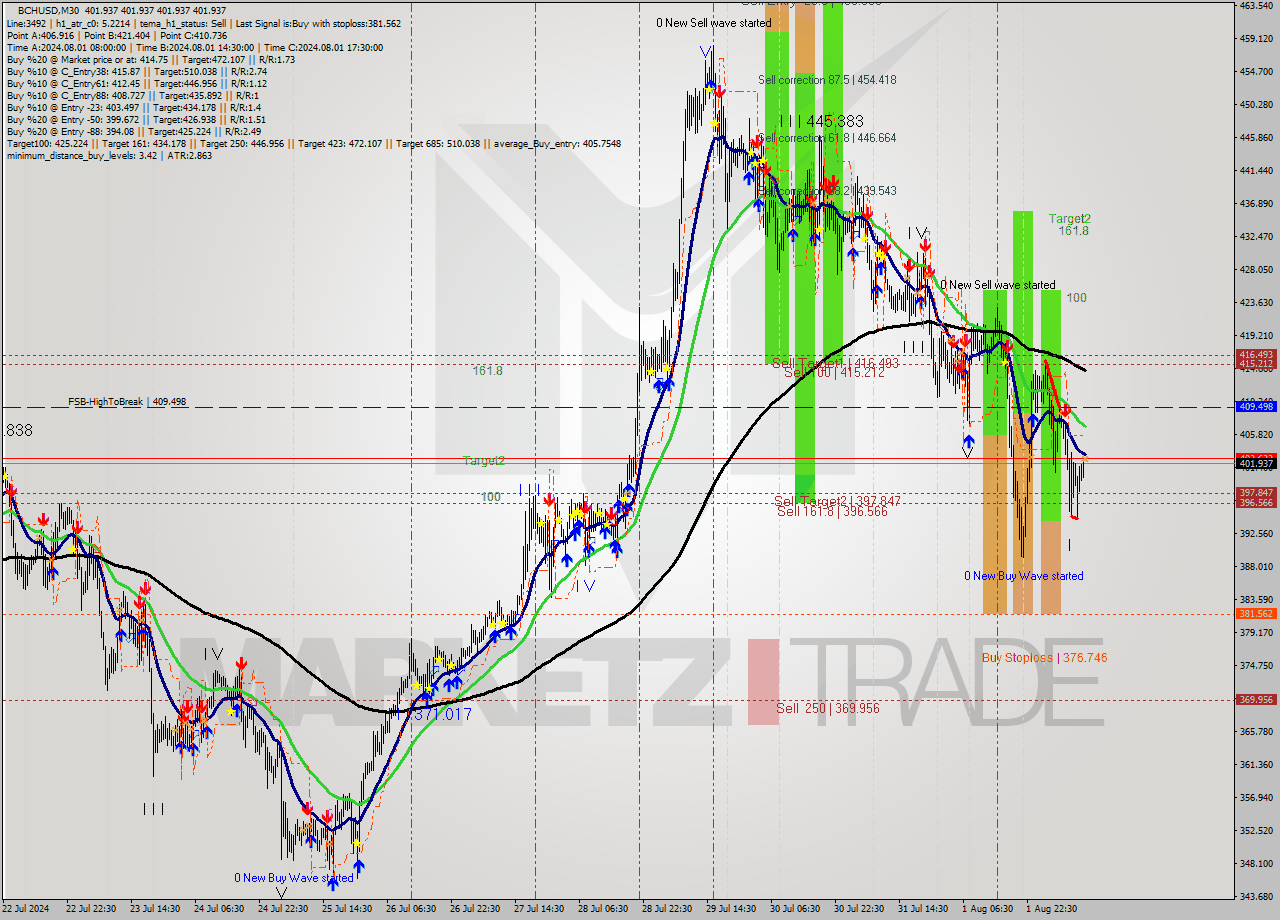This screenshot has height=920, width=1280.
Task: Select the 'FSB-HighToBreak | 409.498' label
Action: tap(127, 402)
